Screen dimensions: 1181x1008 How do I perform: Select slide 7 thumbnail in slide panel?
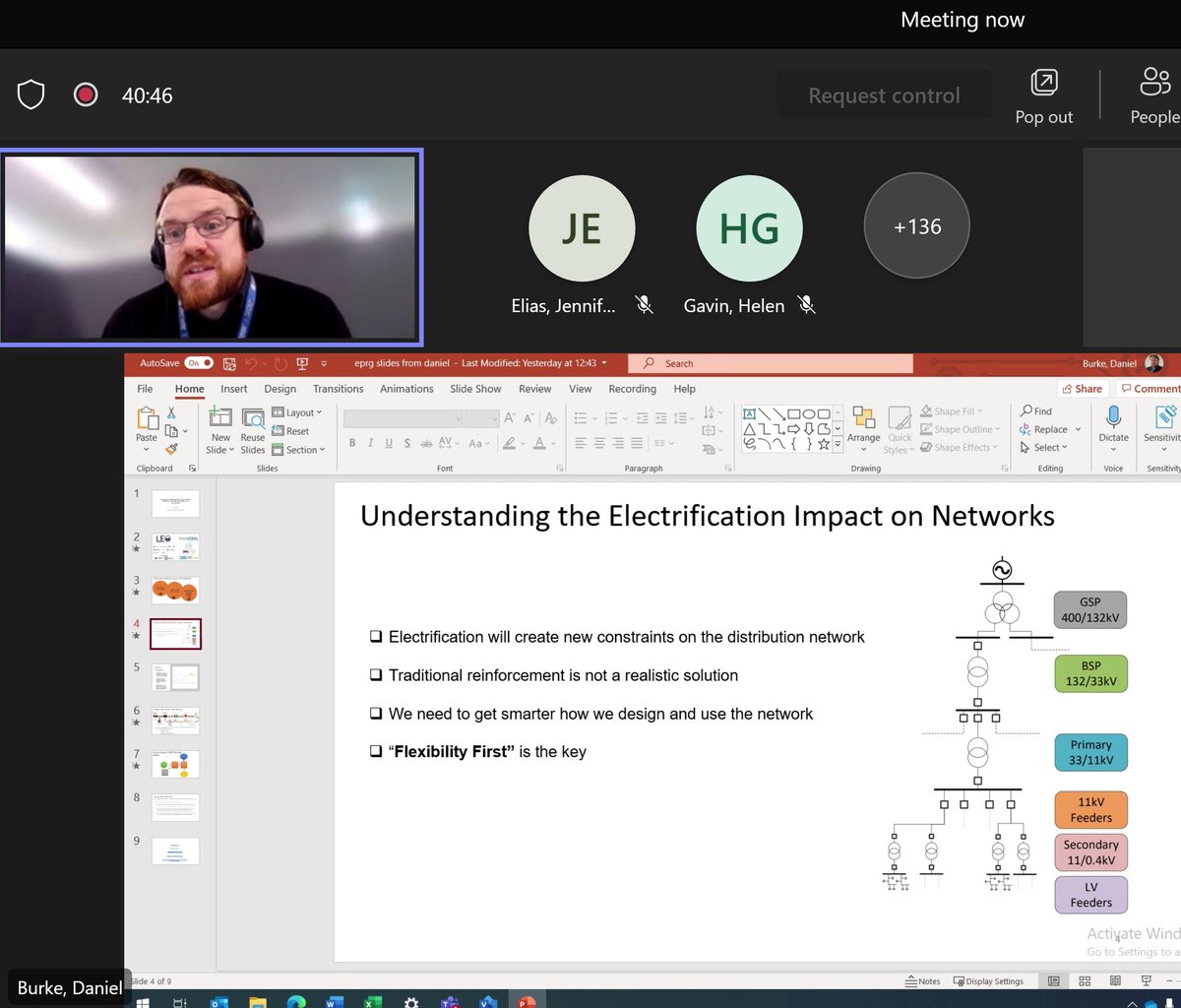(175, 764)
